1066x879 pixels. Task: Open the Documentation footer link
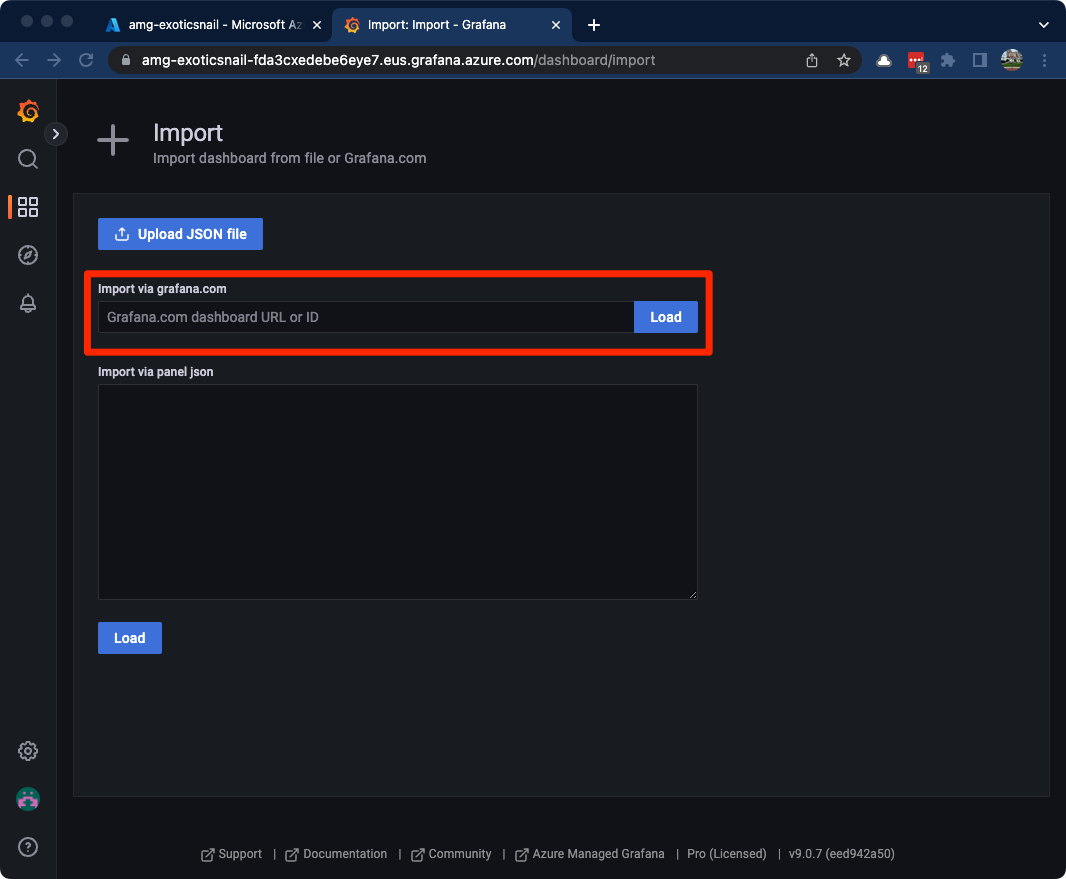(x=344, y=854)
